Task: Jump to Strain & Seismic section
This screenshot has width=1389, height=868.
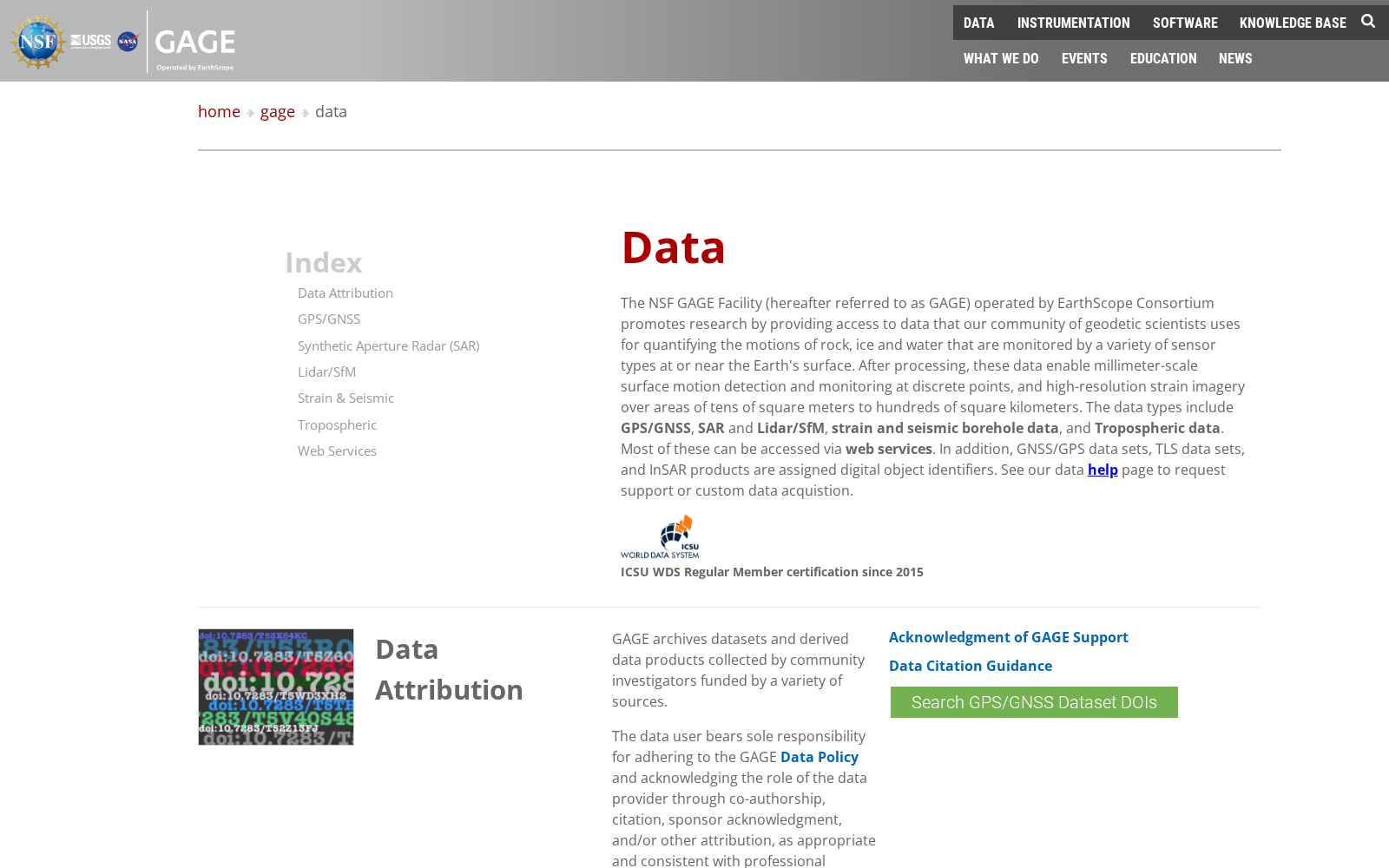Action: 346,398
